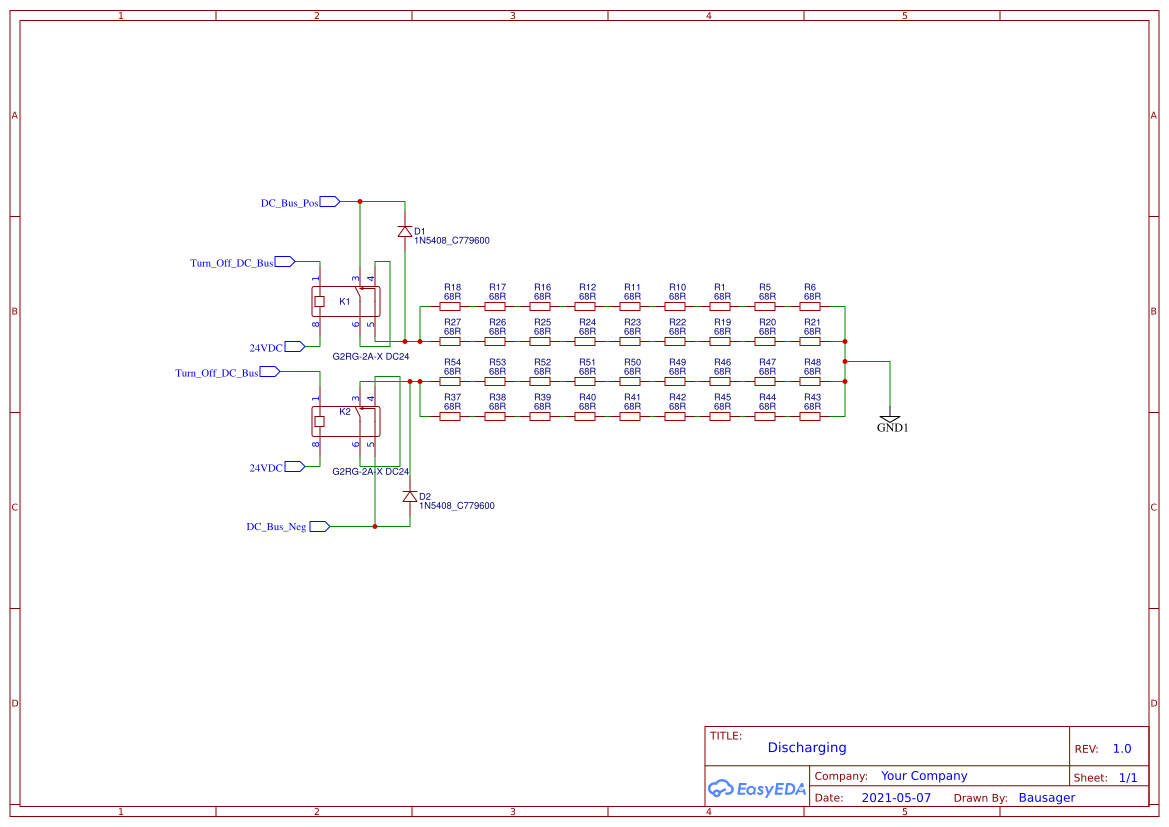This screenshot has width=1169, height=827.
Task: Click the sheet number 1/1
Action: (x=1127, y=777)
